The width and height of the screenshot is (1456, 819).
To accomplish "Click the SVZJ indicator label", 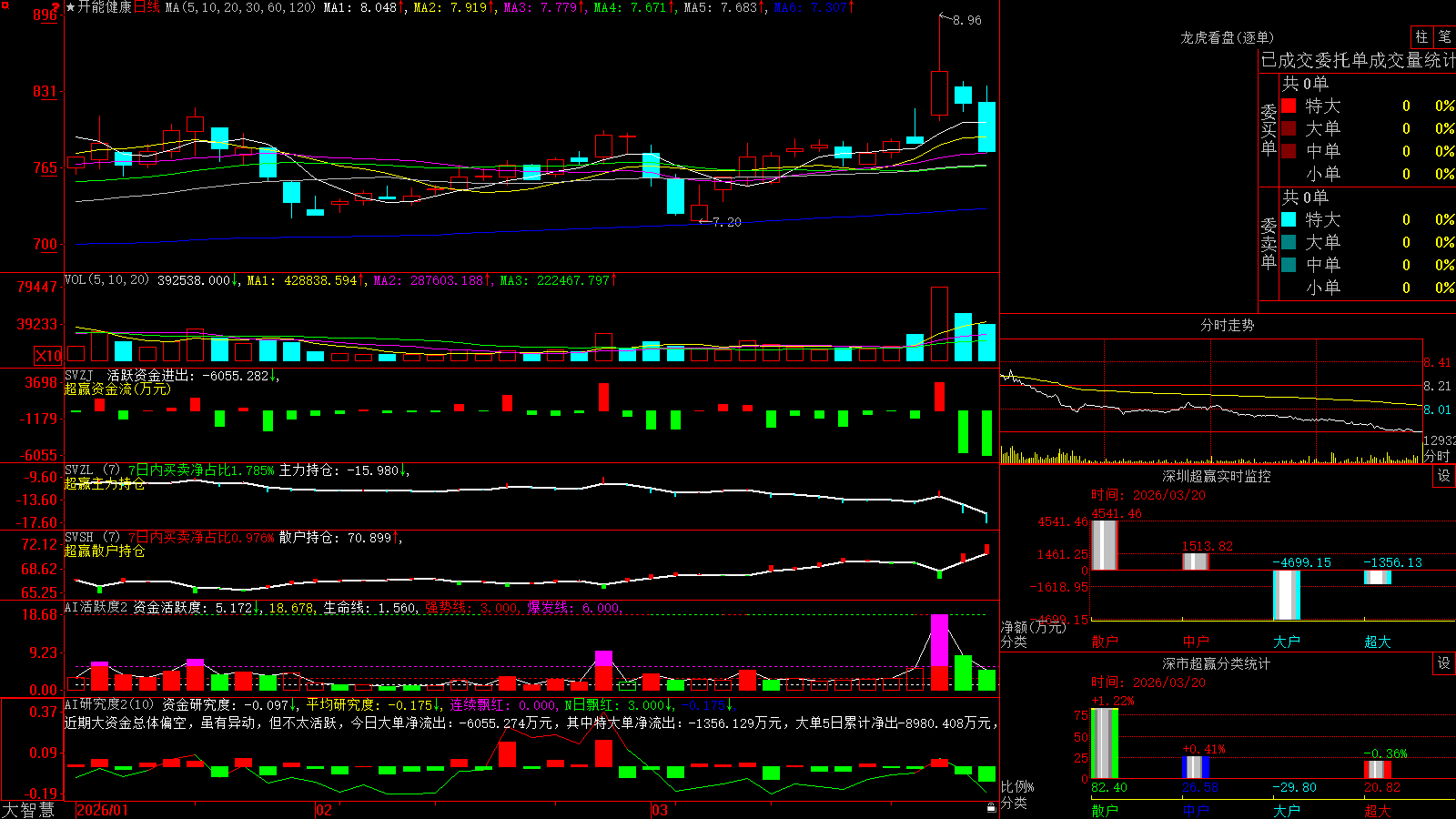I will pyautogui.click(x=78, y=375).
